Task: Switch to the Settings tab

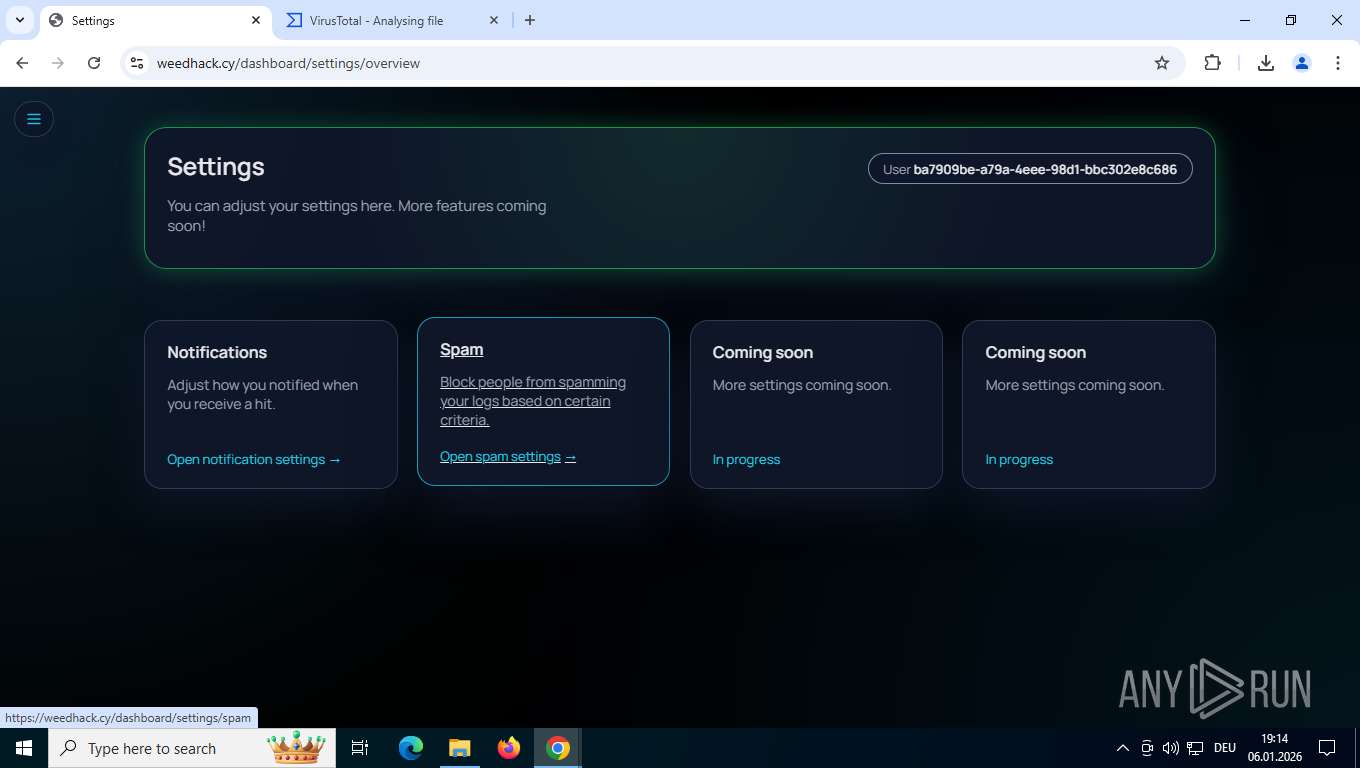Action: pos(155,20)
